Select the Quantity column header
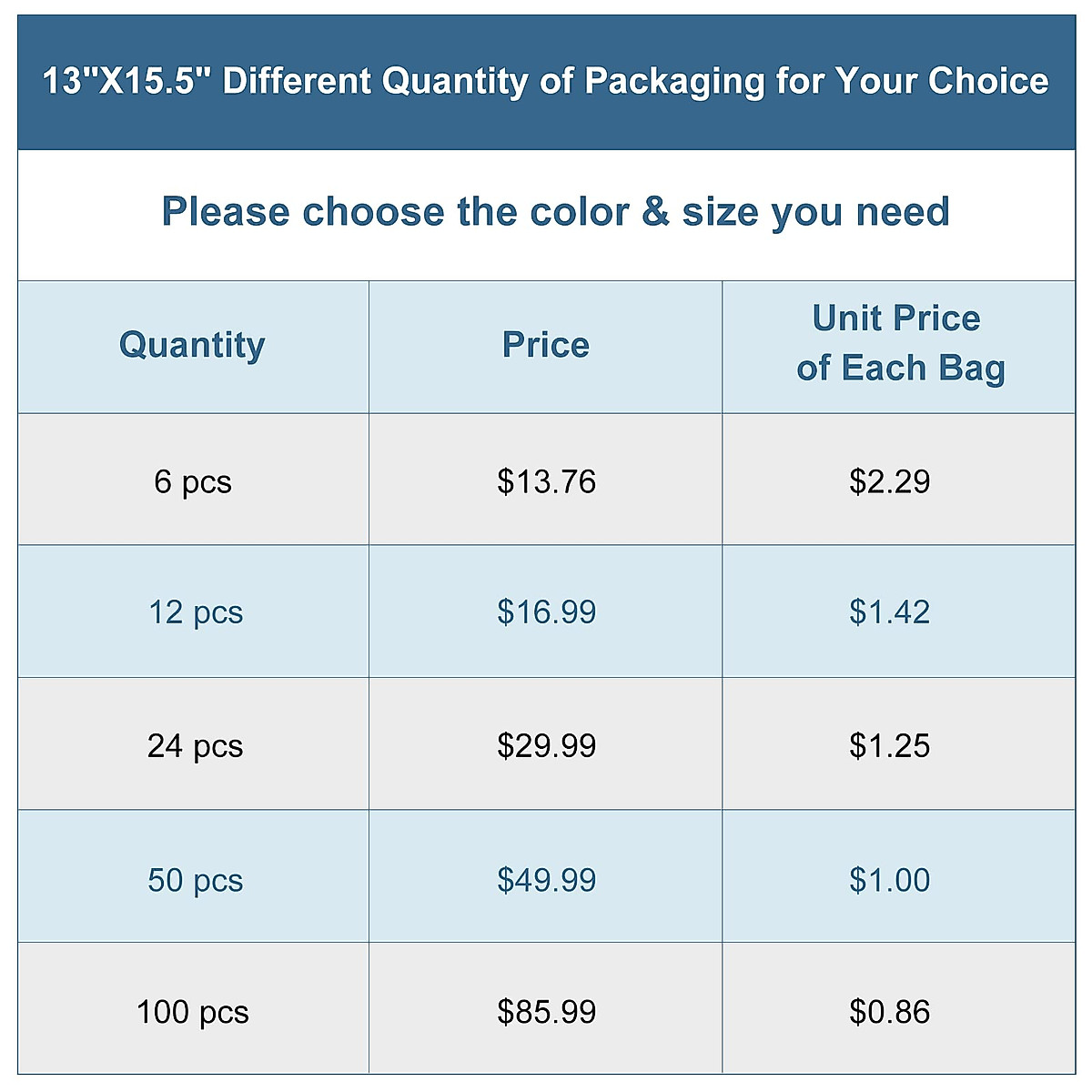The width and height of the screenshot is (1092, 1092). point(192,346)
